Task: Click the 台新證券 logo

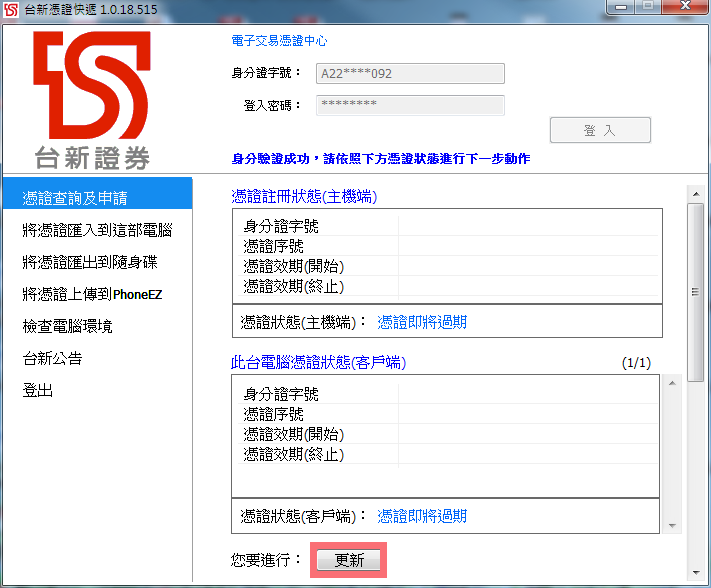Action: tap(92, 101)
